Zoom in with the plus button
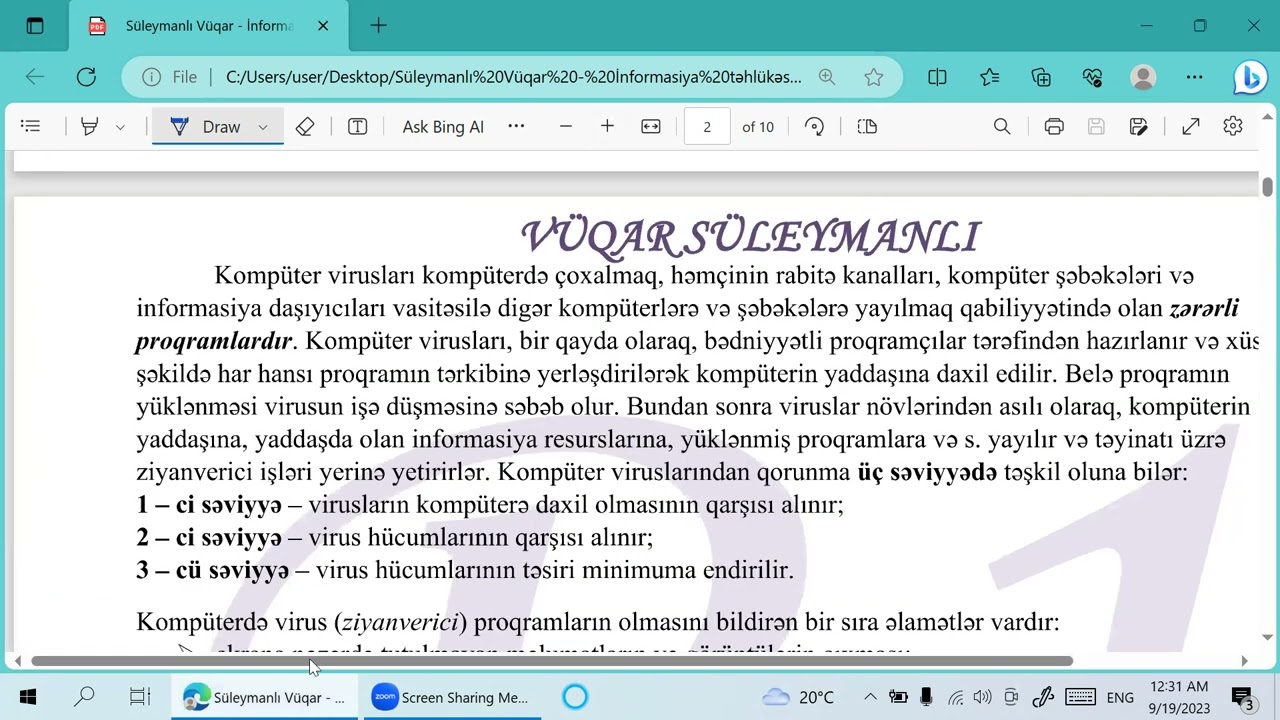Image resolution: width=1280 pixels, height=720 pixels. tap(607, 126)
